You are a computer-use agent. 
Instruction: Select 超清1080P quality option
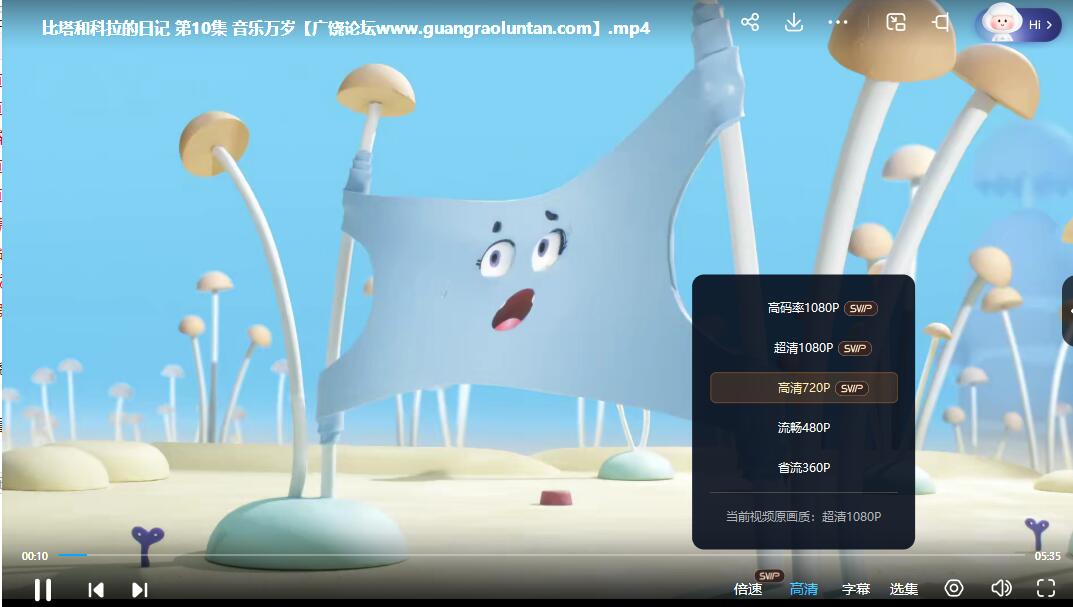point(803,348)
